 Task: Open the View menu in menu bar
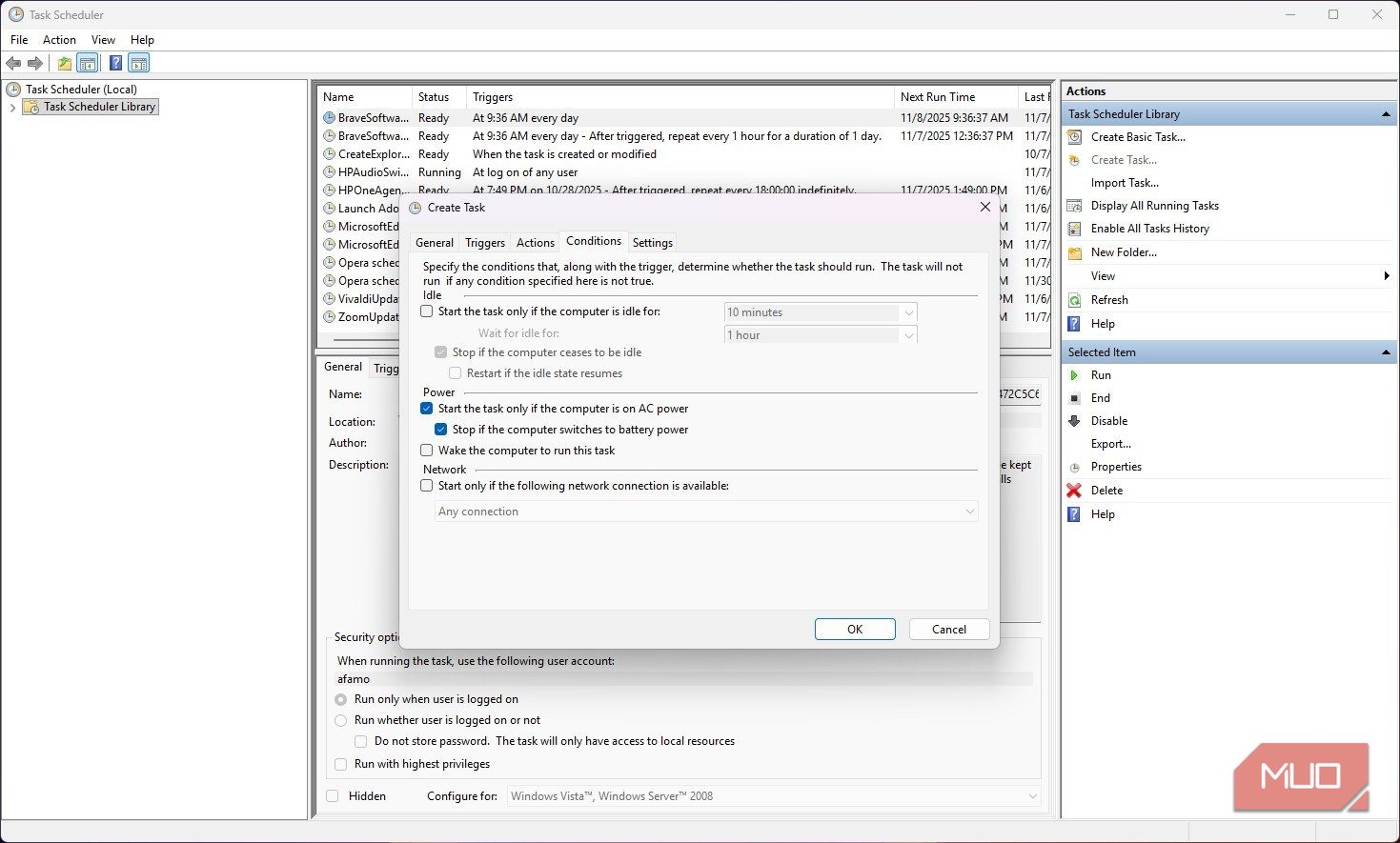[x=103, y=40]
